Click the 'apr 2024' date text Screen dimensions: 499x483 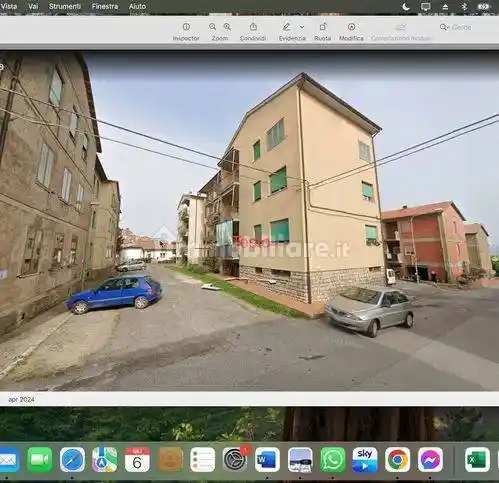click(x=21, y=399)
